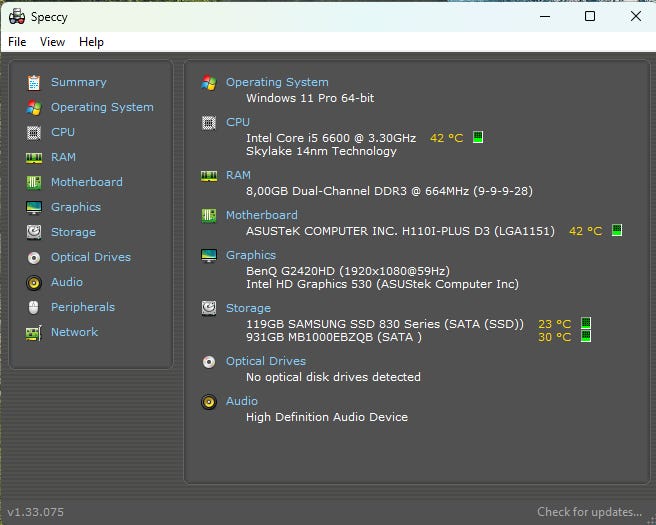Click the Summary clipboard icon in sidebar
Screen dimensions: 656x525
(34, 82)
